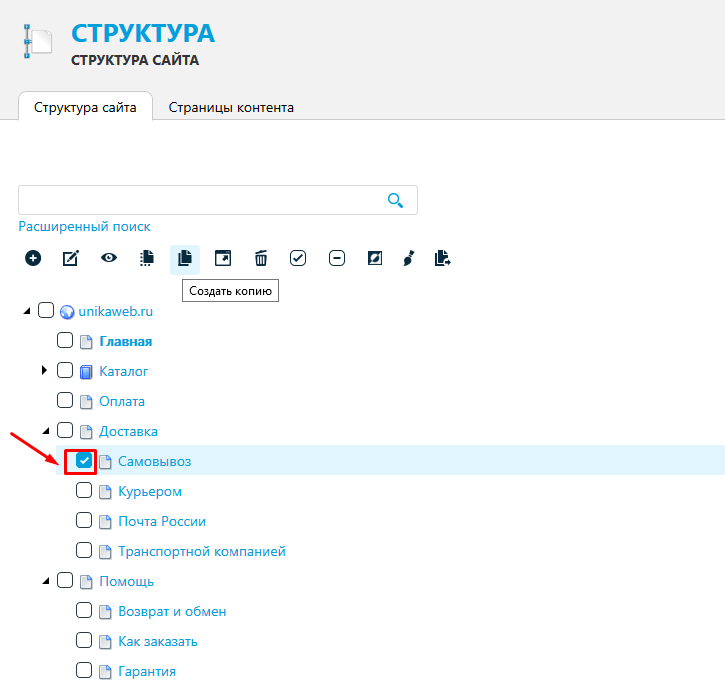Check the Гарантия checkbox
The height and width of the screenshot is (689, 725).
[84, 670]
